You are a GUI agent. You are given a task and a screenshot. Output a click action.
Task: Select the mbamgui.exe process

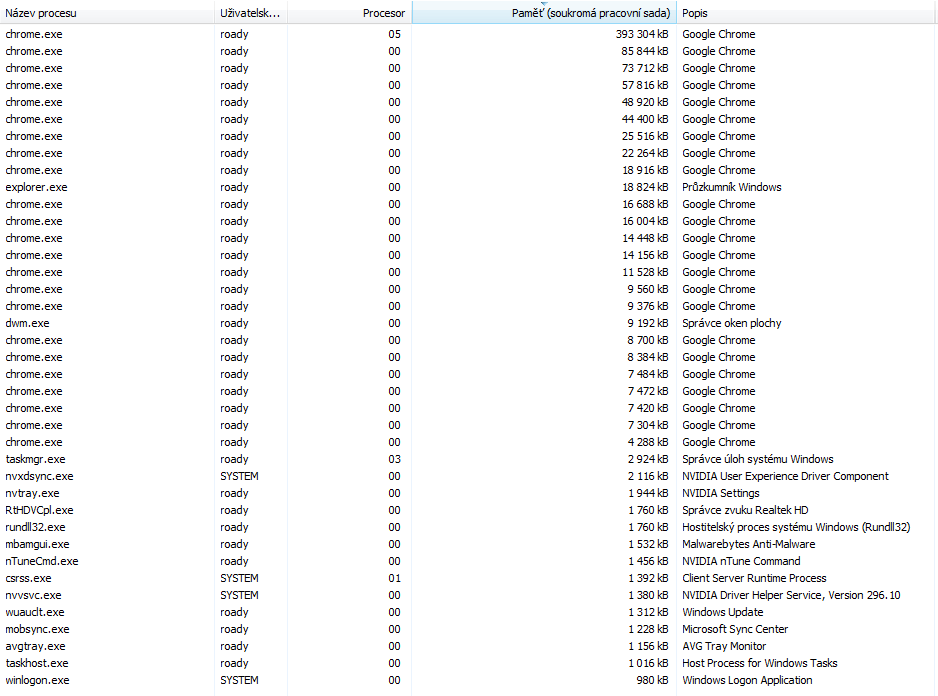(x=37, y=544)
